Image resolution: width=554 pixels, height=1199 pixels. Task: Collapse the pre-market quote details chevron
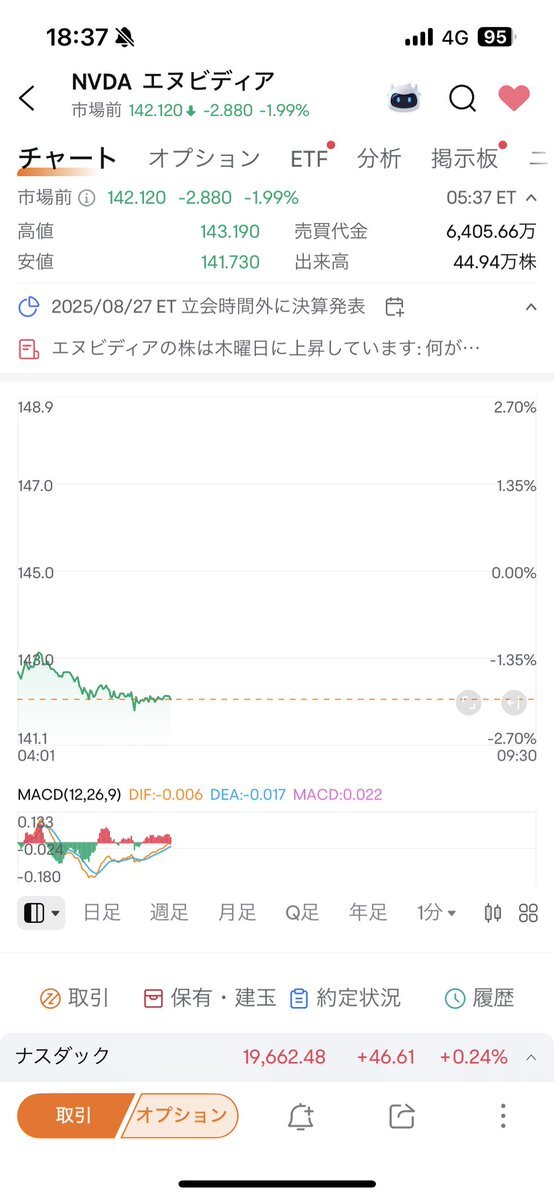[531, 198]
